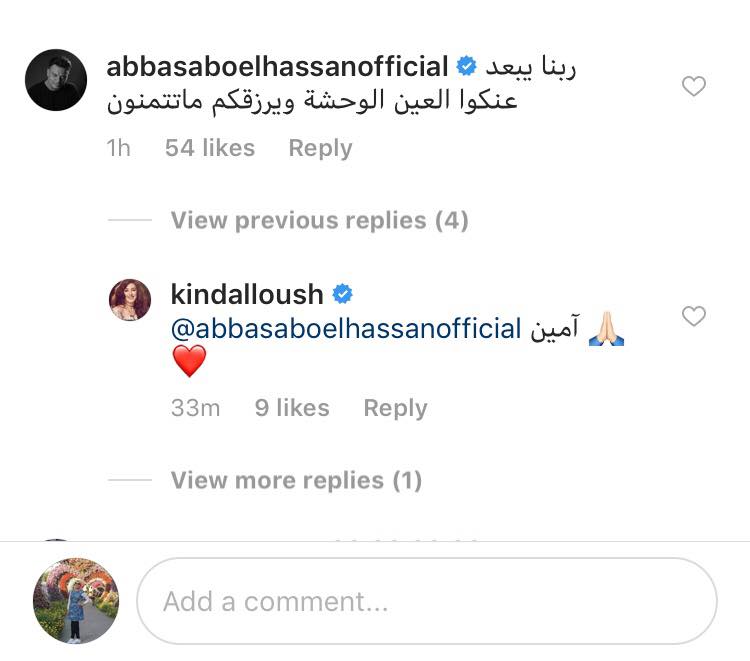Click the 33m timestamp
Image resolution: width=750 pixels, height=661 pixels.
pos(195,408)
